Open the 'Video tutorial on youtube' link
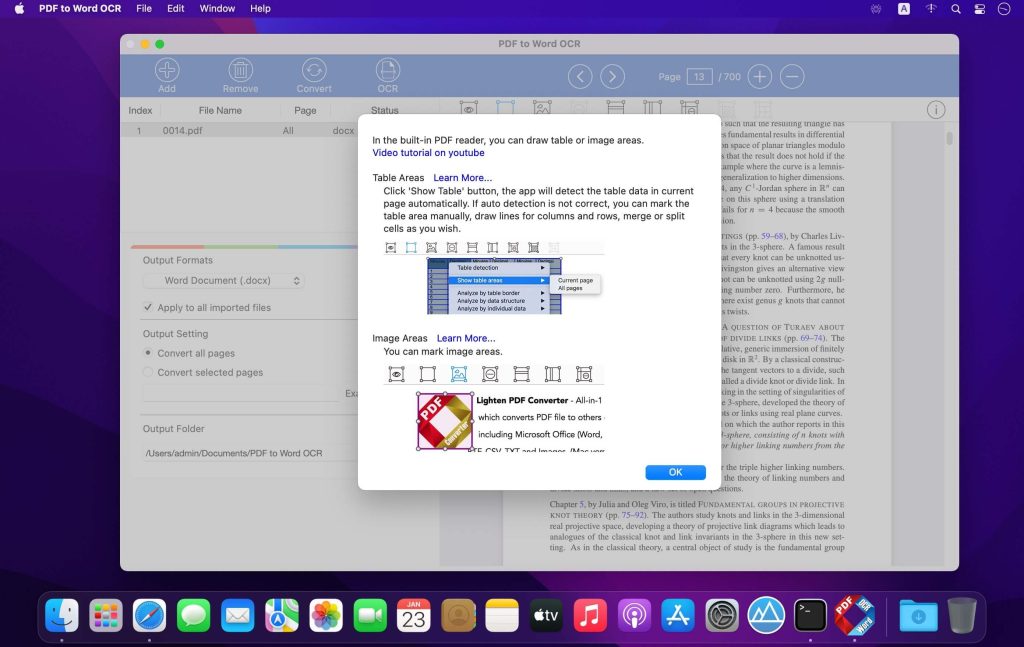Image resolution: width=1024 pixels, height=647 pixels. 426,152
